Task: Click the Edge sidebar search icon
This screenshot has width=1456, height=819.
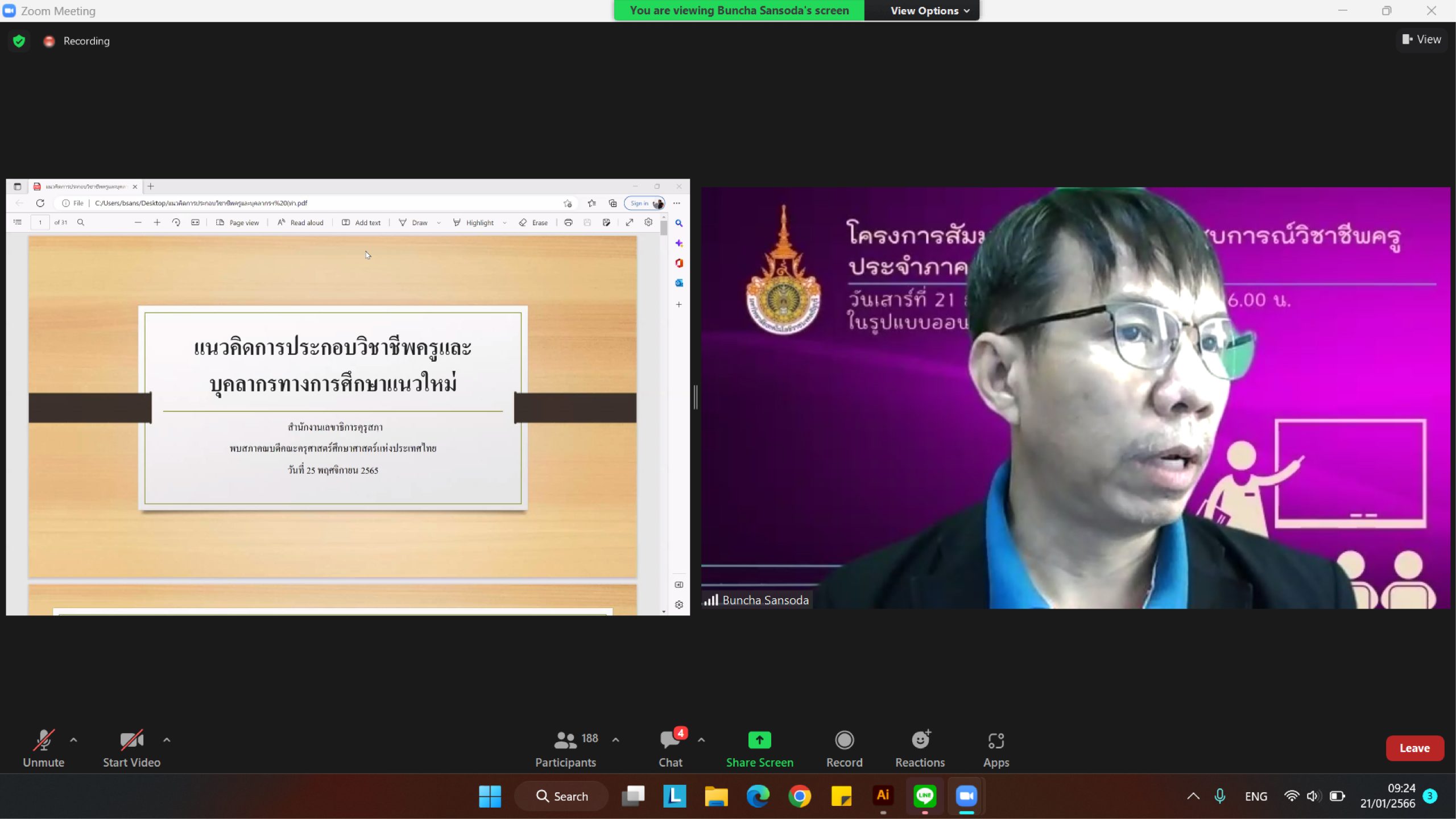Action: pos(679,224)
